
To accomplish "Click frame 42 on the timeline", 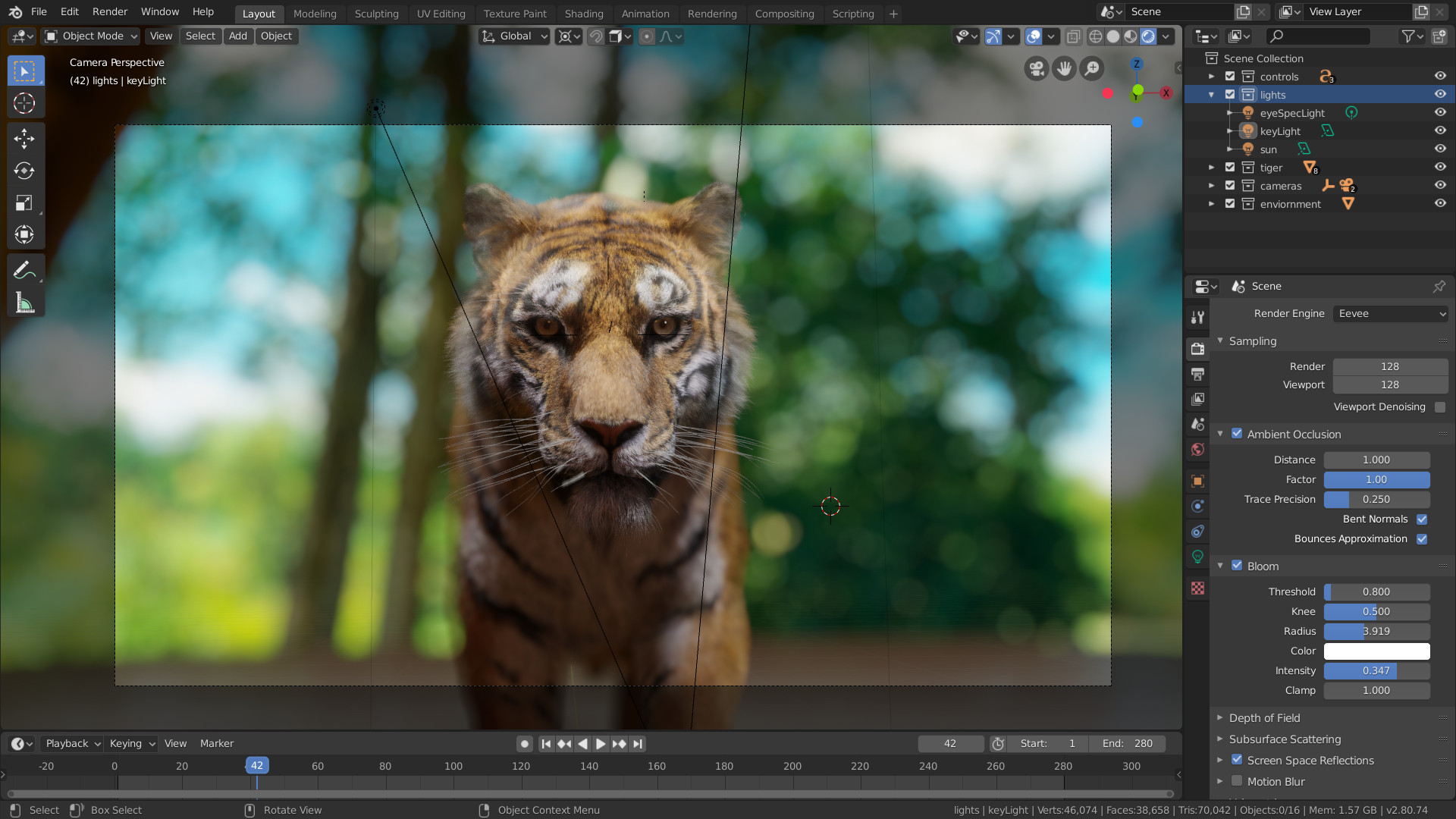I will [256, 765].
